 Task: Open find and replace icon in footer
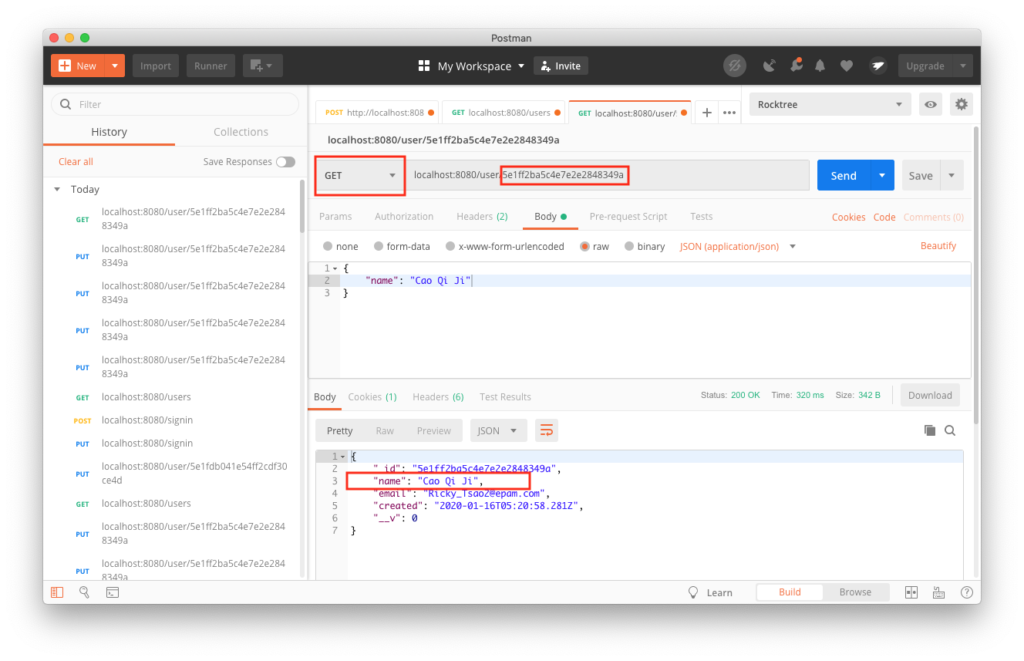[x=84, y=592]
